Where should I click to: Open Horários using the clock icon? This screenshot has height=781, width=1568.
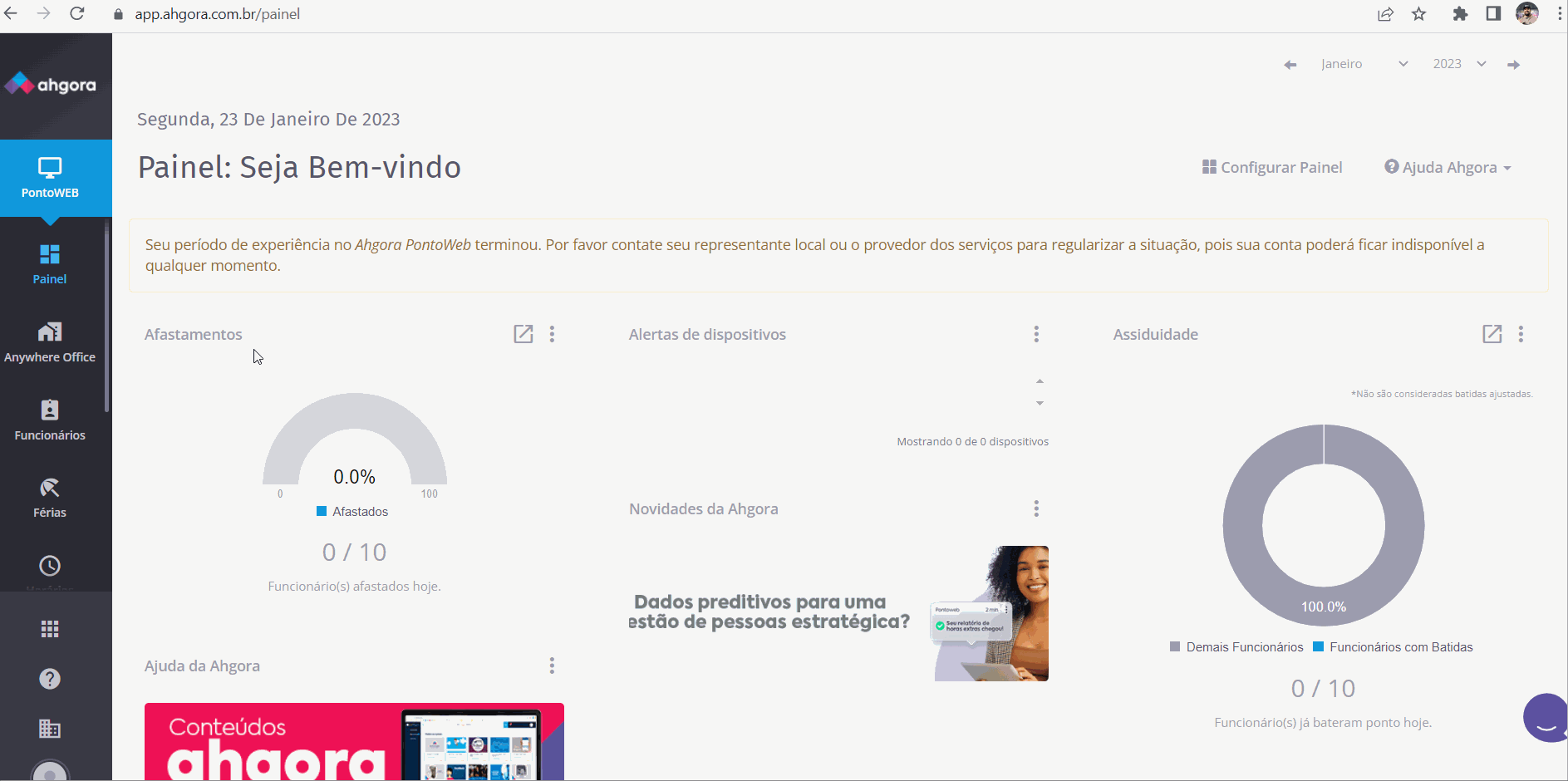(x=49, y=566)
